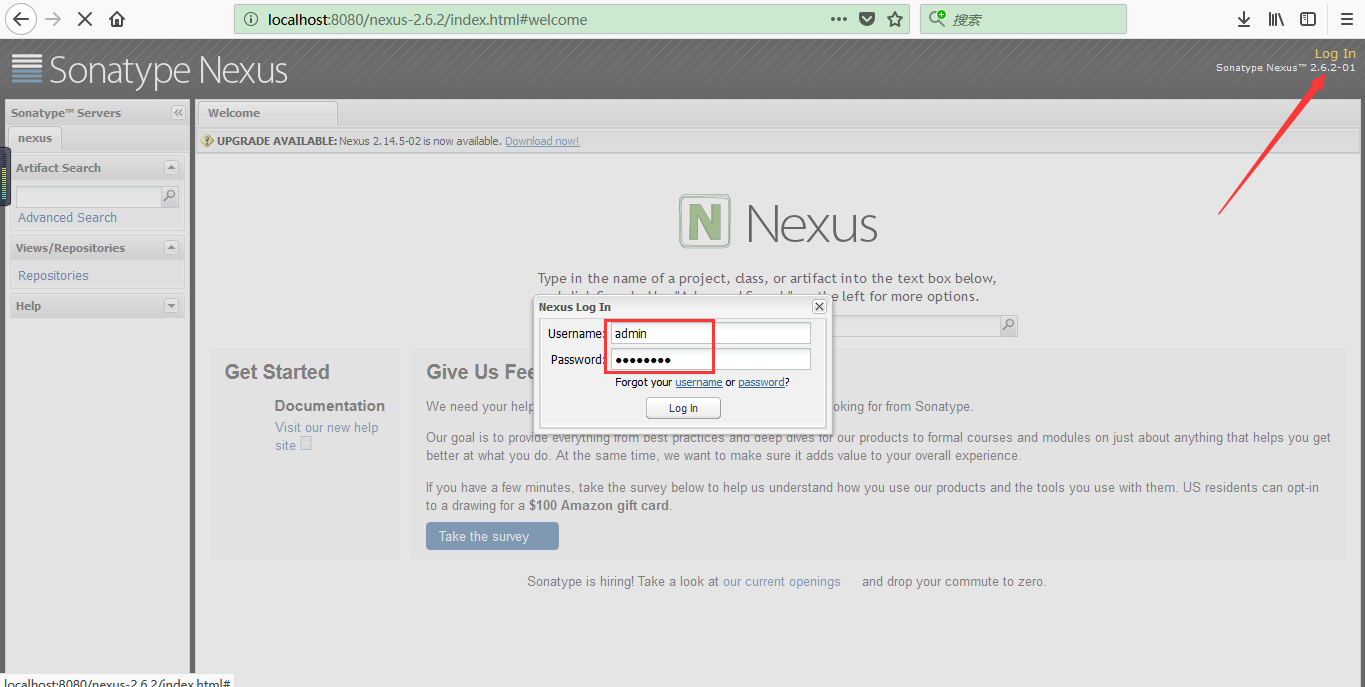Close the Nexus Log In dialog
Screen dimensions: 1365x687
(x=819, y=307)
